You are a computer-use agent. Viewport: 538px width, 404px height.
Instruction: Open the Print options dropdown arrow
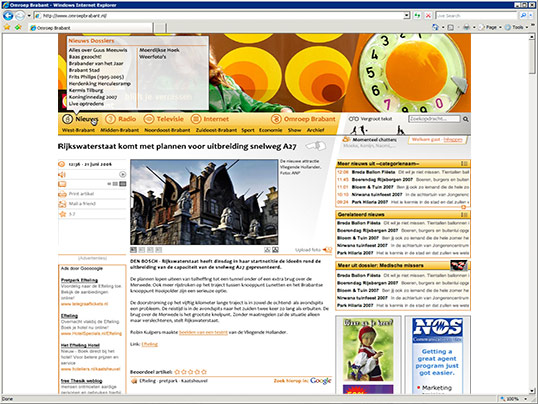(474, 27)
